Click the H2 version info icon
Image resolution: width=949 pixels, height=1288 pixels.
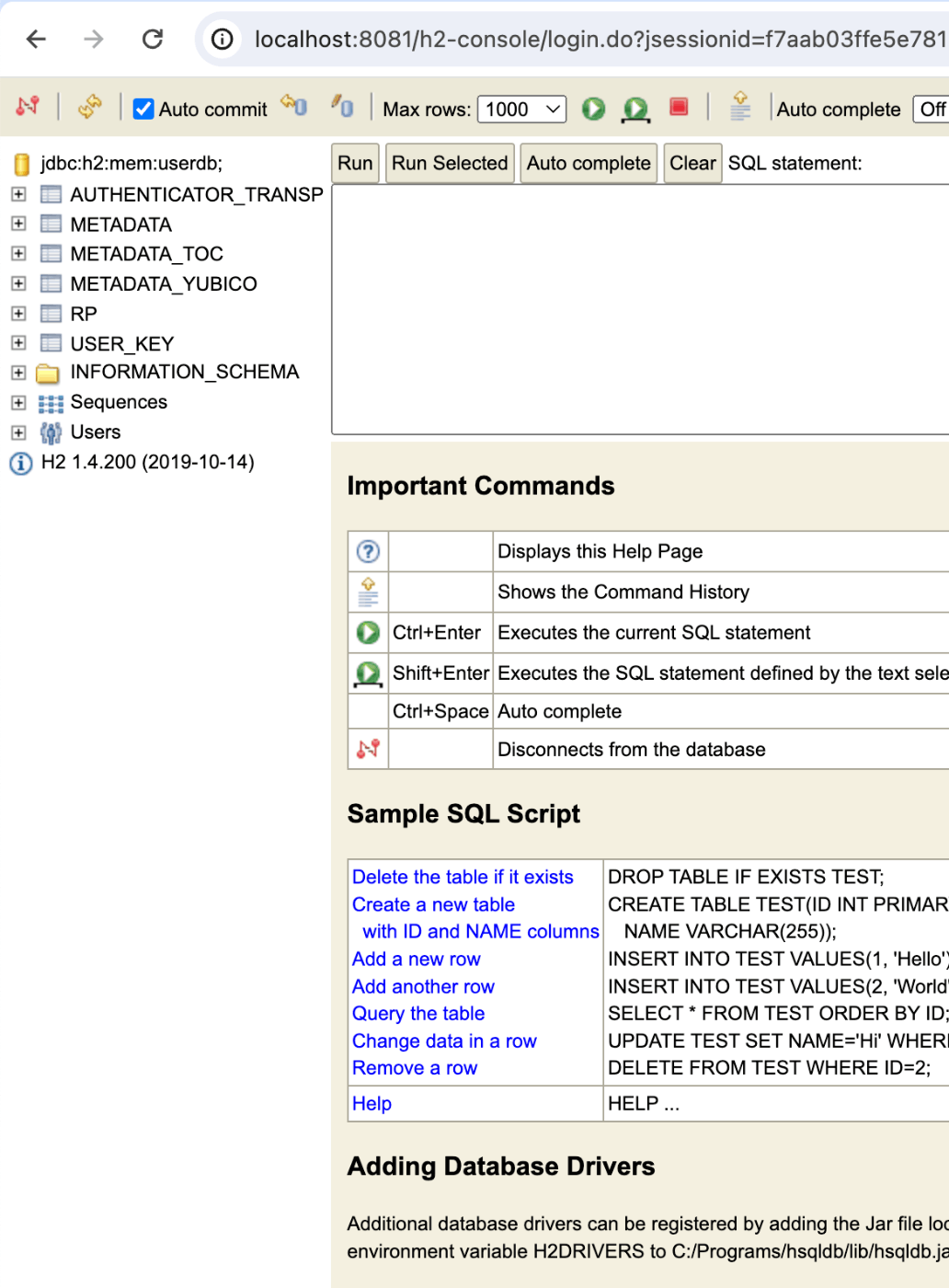tap(20, 463)
